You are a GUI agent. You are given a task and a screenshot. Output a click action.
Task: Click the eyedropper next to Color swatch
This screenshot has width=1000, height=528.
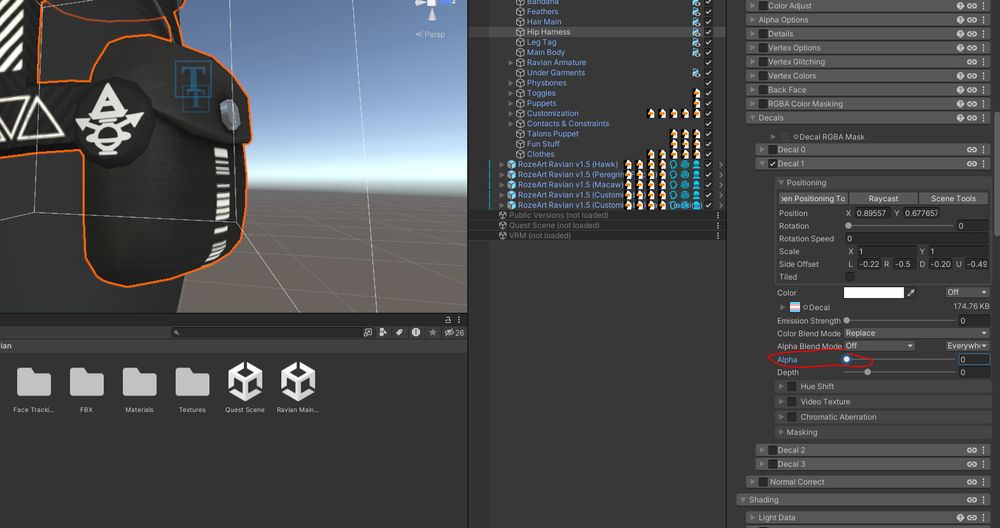[x=911, y=293]
